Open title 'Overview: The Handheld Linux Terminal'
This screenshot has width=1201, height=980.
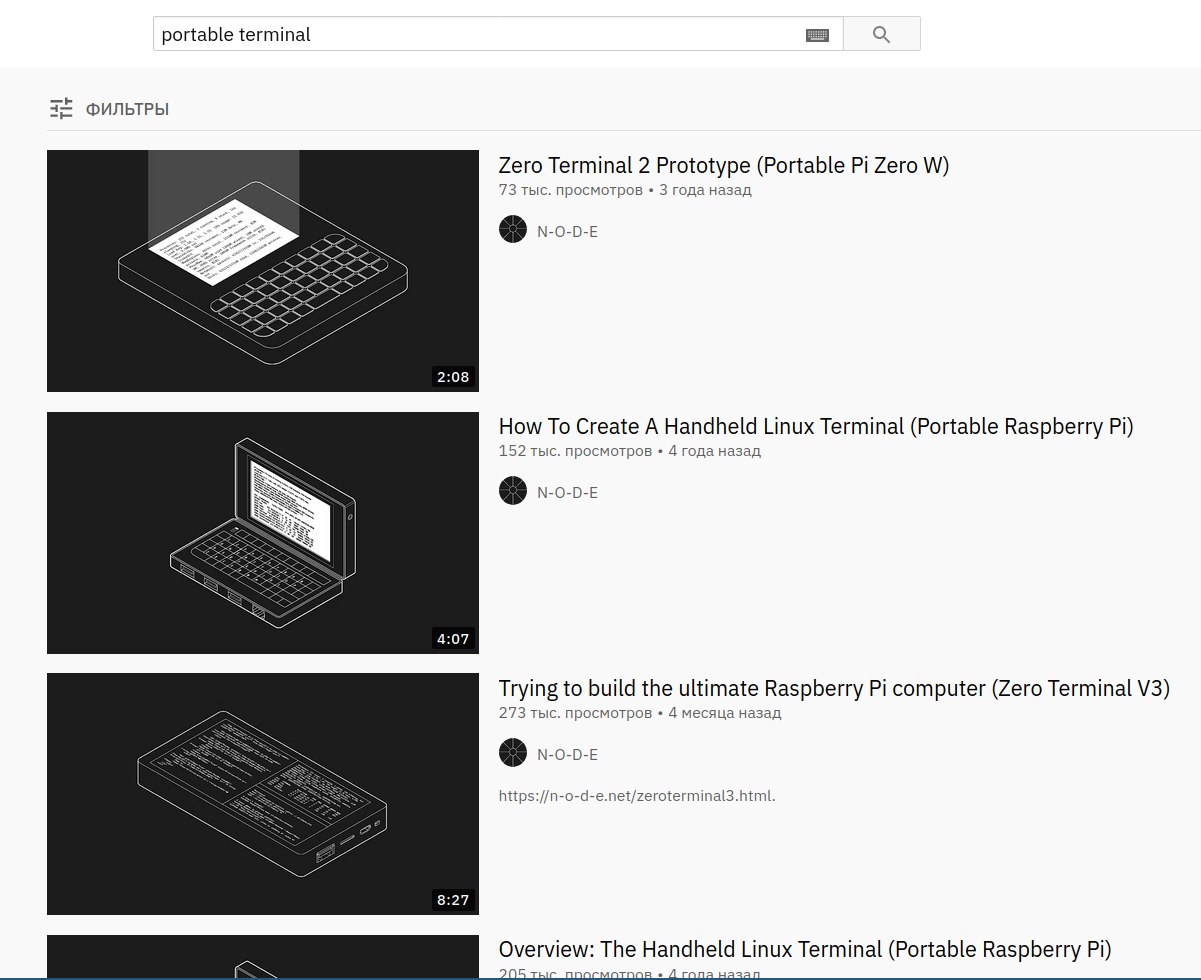coord(805,949)
